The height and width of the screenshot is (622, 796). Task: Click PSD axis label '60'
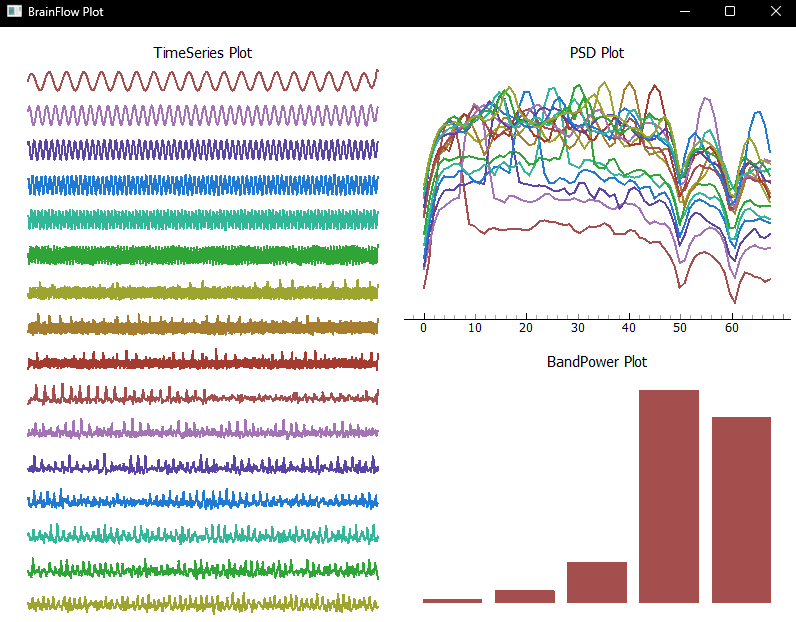tap(732, 328)
